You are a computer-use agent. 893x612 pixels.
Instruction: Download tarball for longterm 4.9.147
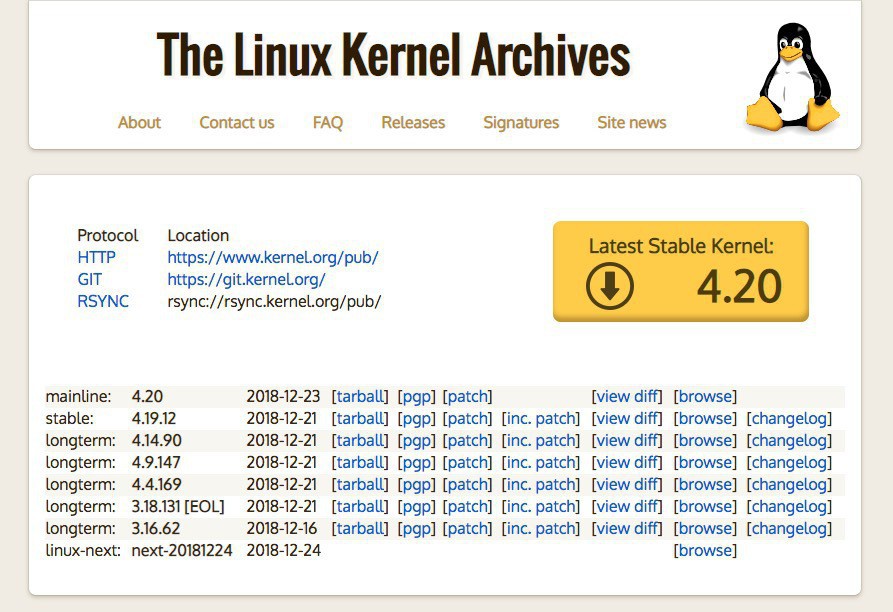click(360, 462)
